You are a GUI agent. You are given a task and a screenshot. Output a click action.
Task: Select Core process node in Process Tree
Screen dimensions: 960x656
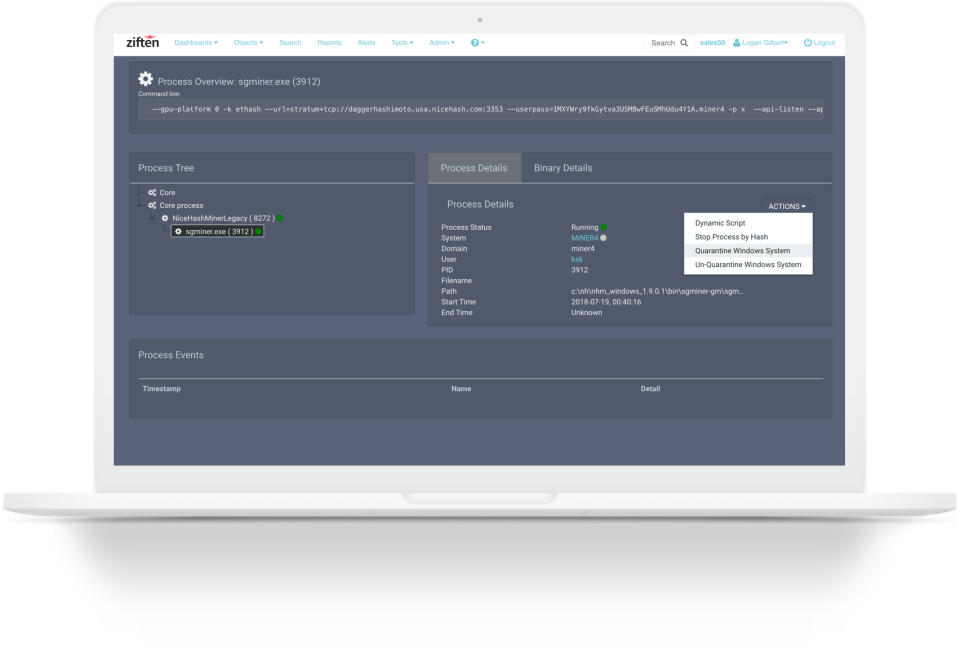(180, 205)
